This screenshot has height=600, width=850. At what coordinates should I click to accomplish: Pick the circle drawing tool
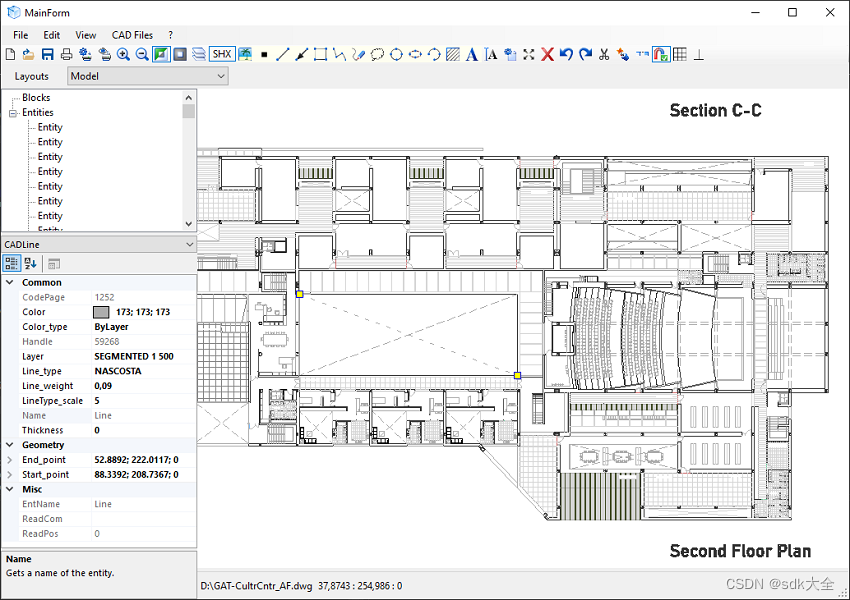tap(396, 54)
